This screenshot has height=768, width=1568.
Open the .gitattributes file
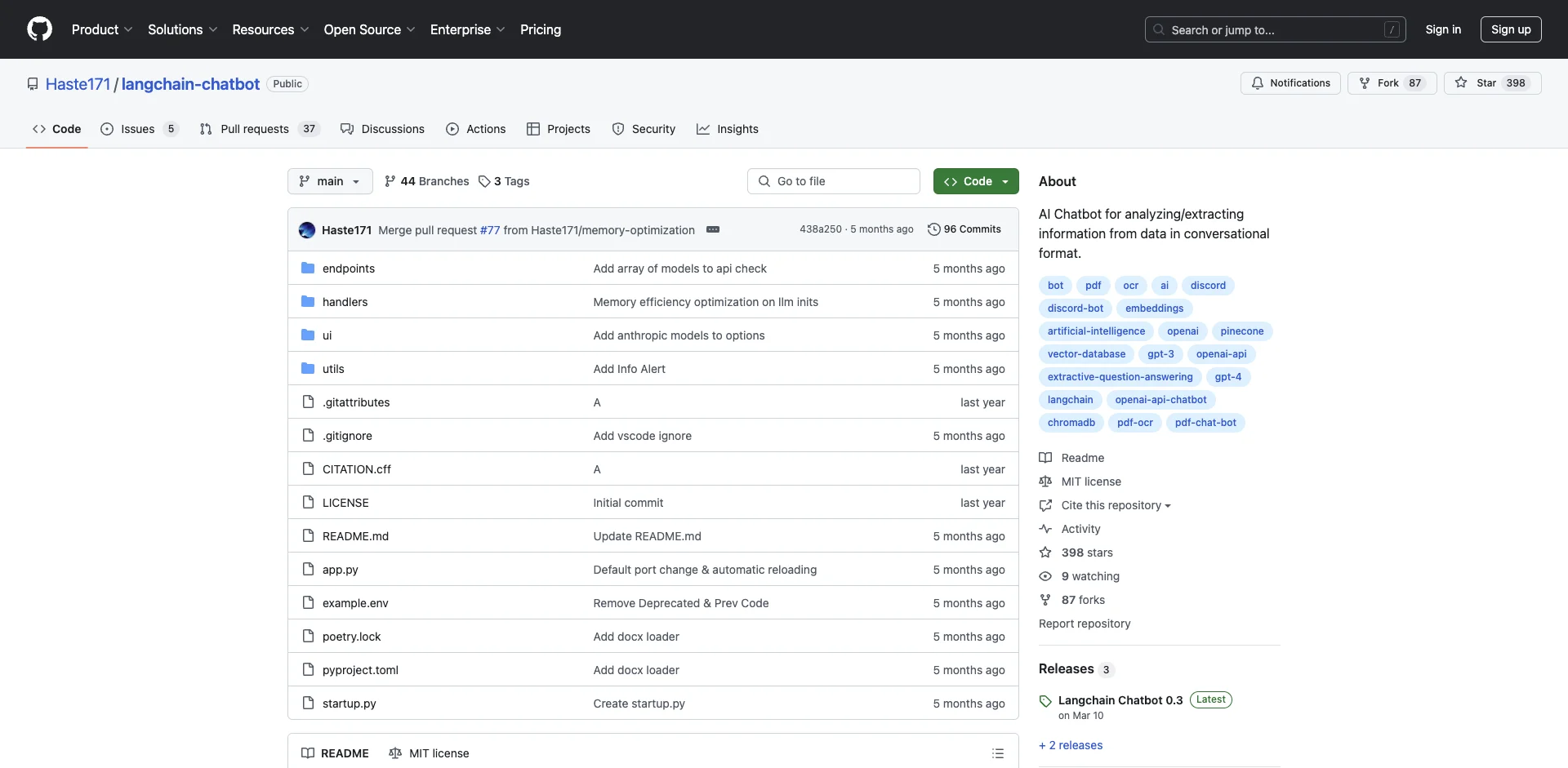pos(356,402)
